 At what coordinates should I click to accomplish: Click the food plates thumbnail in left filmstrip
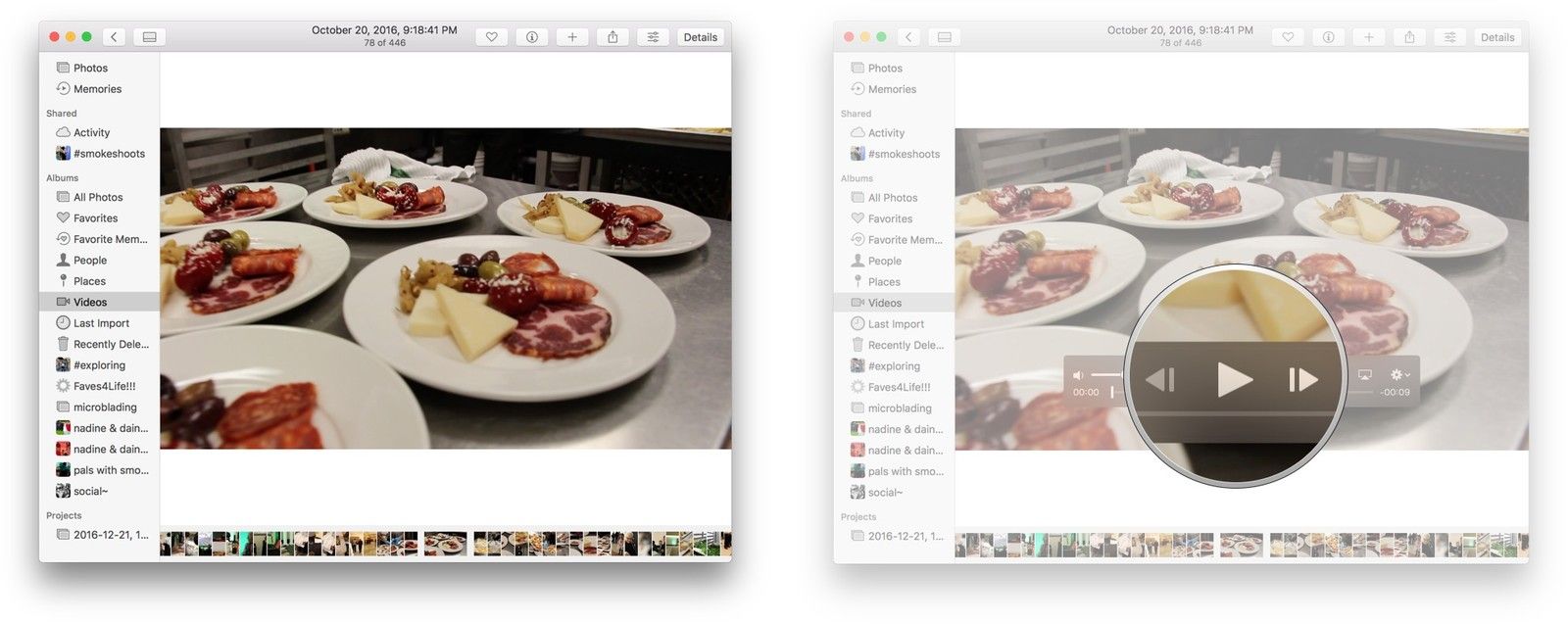pyautogui.click(x=445, y=544)
